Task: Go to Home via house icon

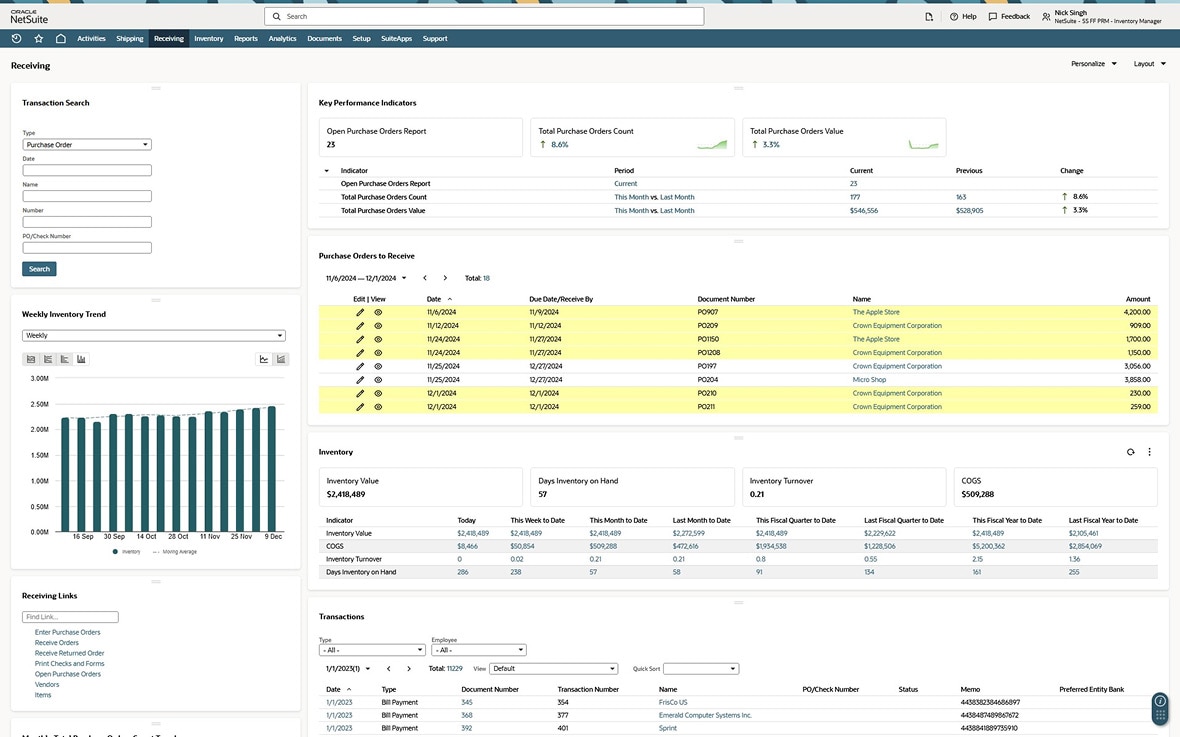Action: pos(60,39)
